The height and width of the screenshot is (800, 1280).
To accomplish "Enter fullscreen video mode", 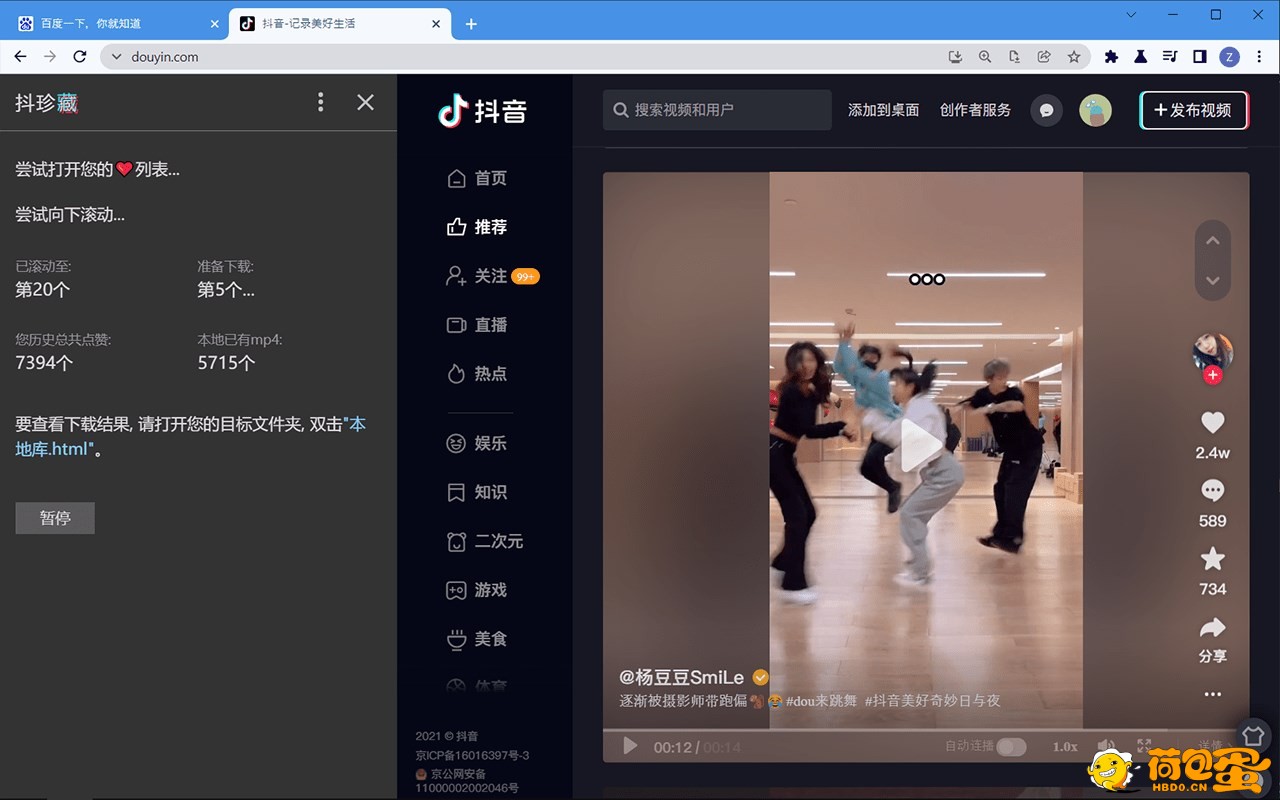I will pyautogui.click(x=1144, y=747).
